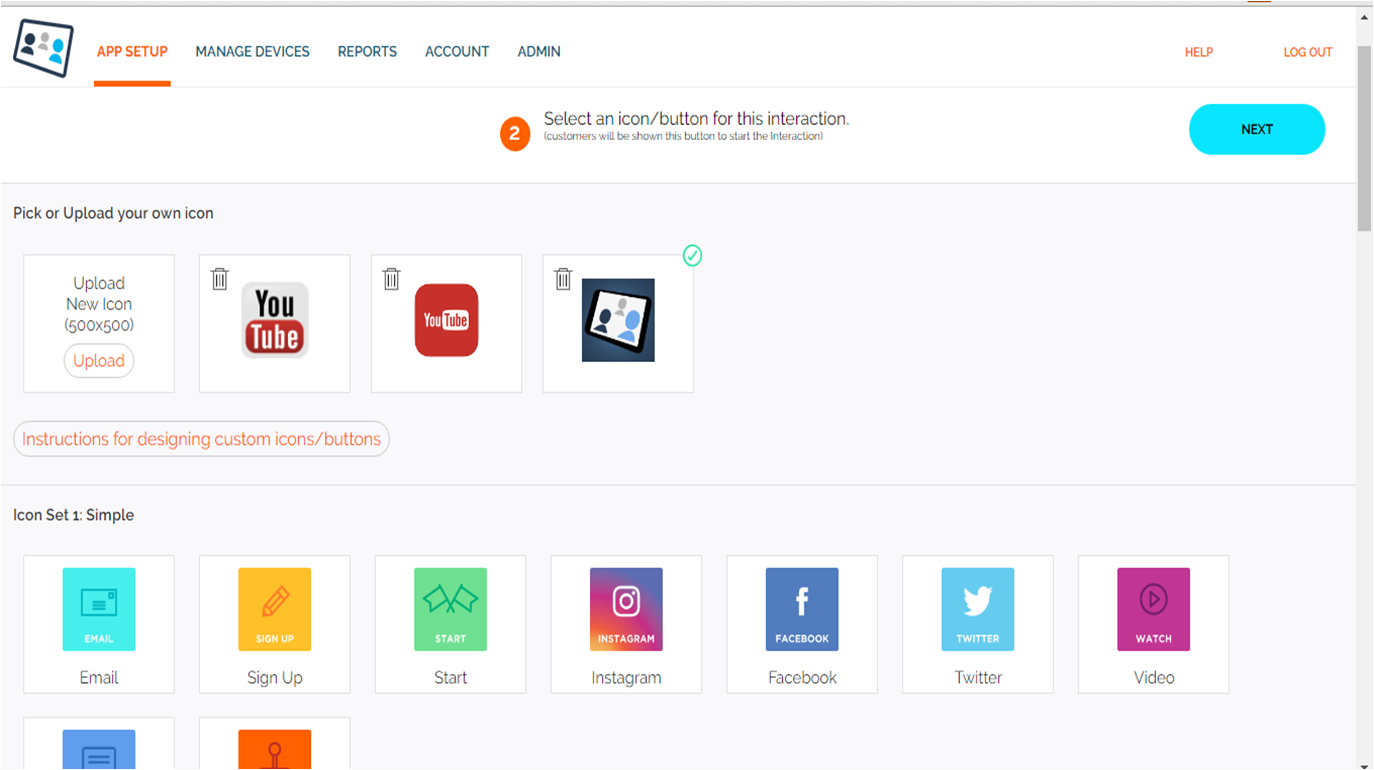This screenshot has height=770, width=1374.
Task: Click 'Icon Set 1: Simple' heading
Action: pyautogui.click(x=73, y=515)
